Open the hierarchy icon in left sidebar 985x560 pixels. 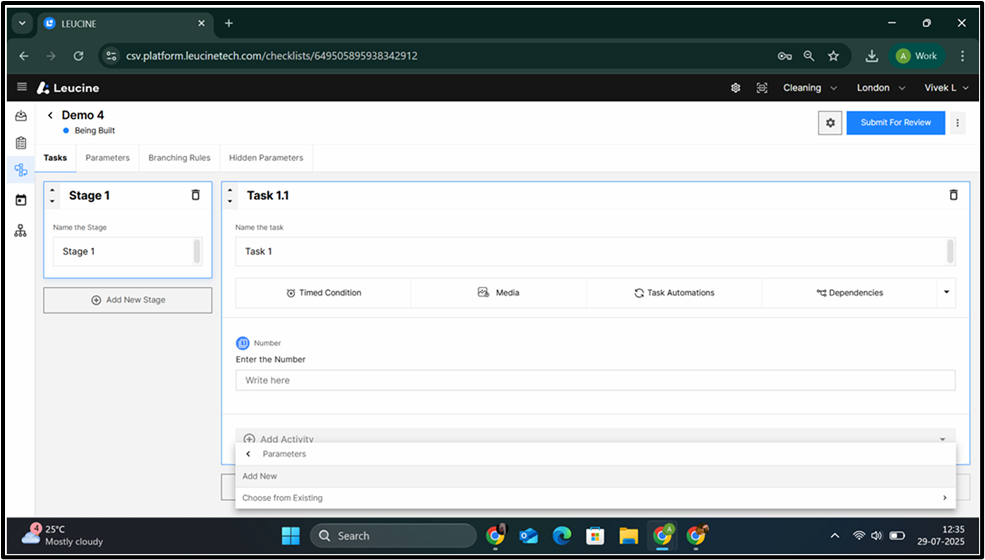21,231
